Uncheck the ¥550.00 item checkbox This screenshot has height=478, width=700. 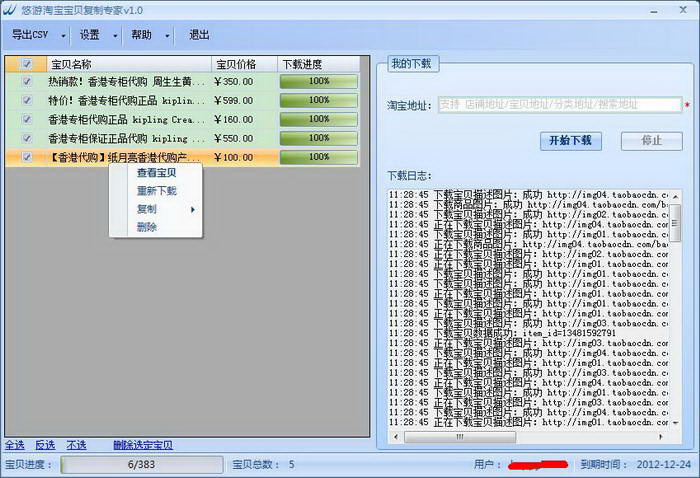(27, 138)
